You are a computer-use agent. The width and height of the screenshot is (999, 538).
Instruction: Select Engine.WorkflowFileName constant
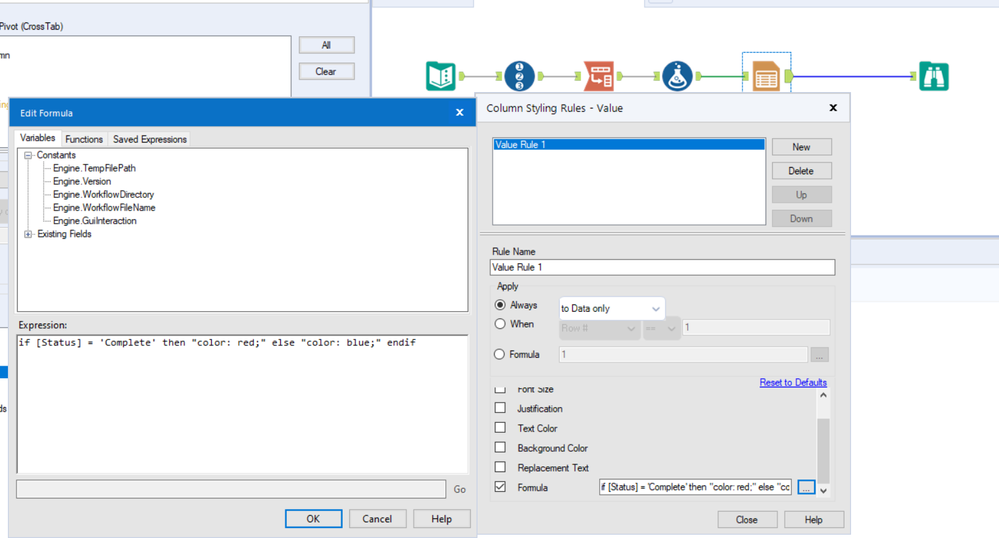104,208
